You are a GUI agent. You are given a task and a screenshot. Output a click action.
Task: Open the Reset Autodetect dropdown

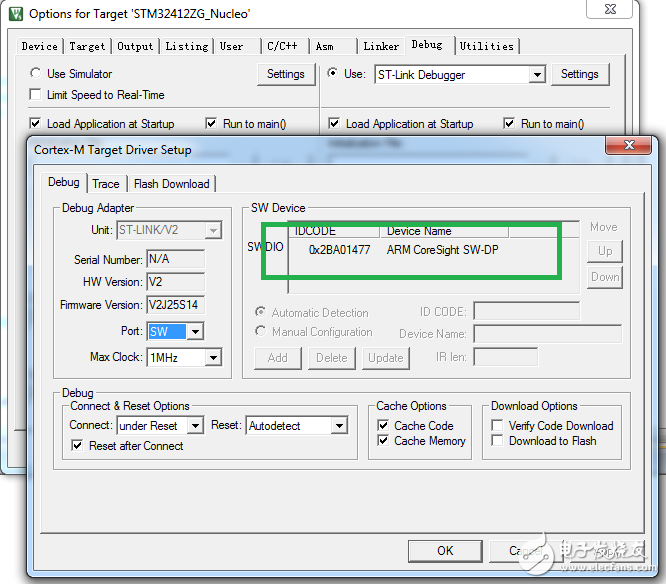[339, 425]
